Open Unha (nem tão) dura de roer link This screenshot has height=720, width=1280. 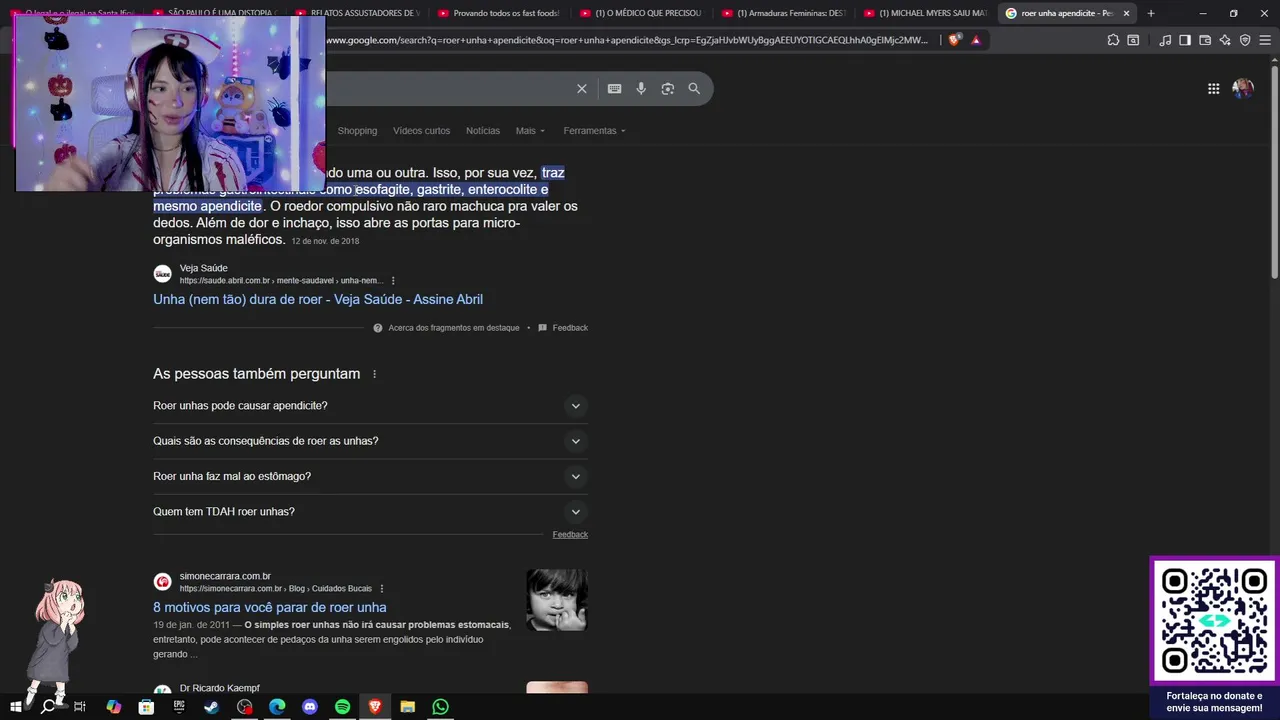click(x=318, y=299)
